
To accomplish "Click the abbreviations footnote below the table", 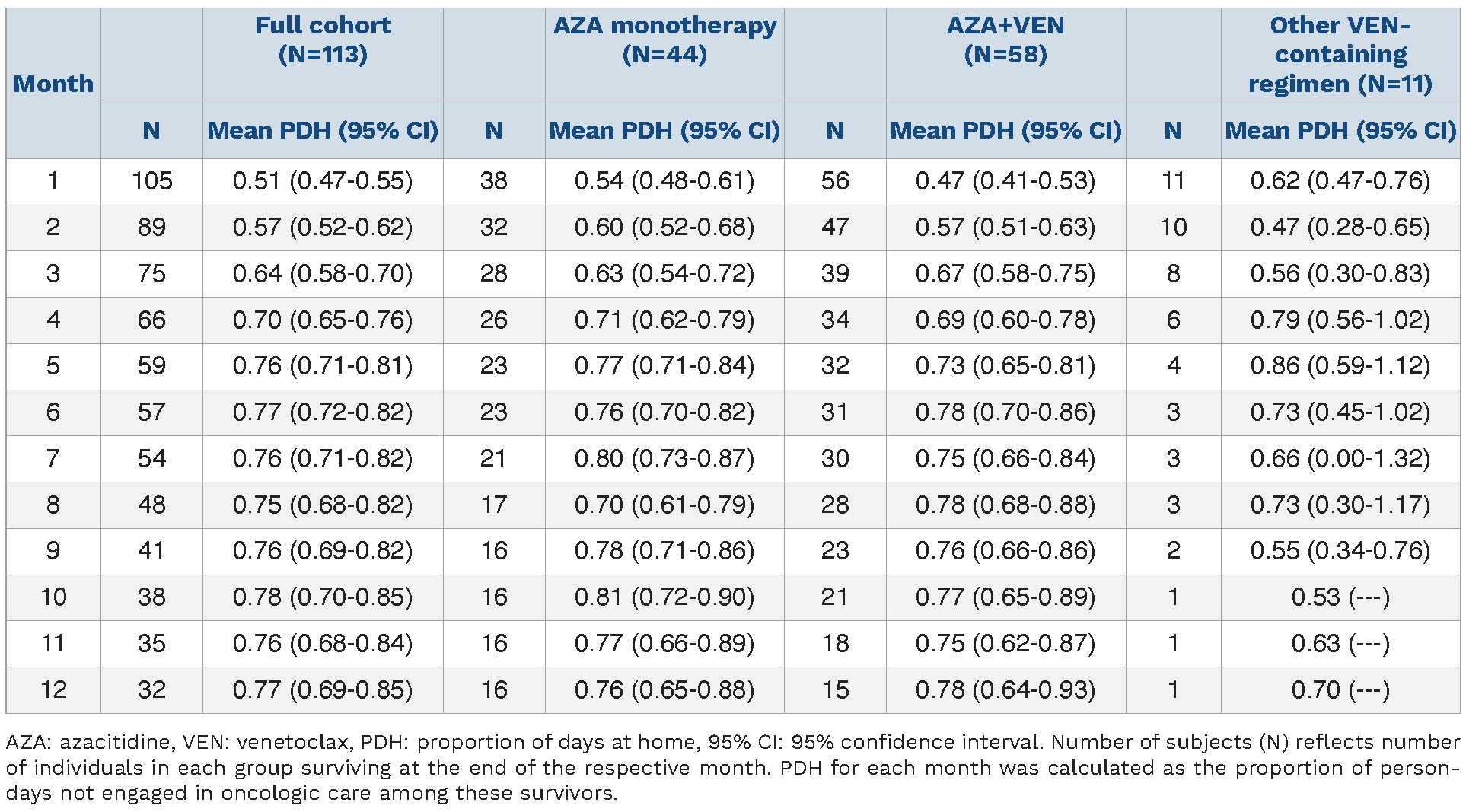I will tap(732, 767).
